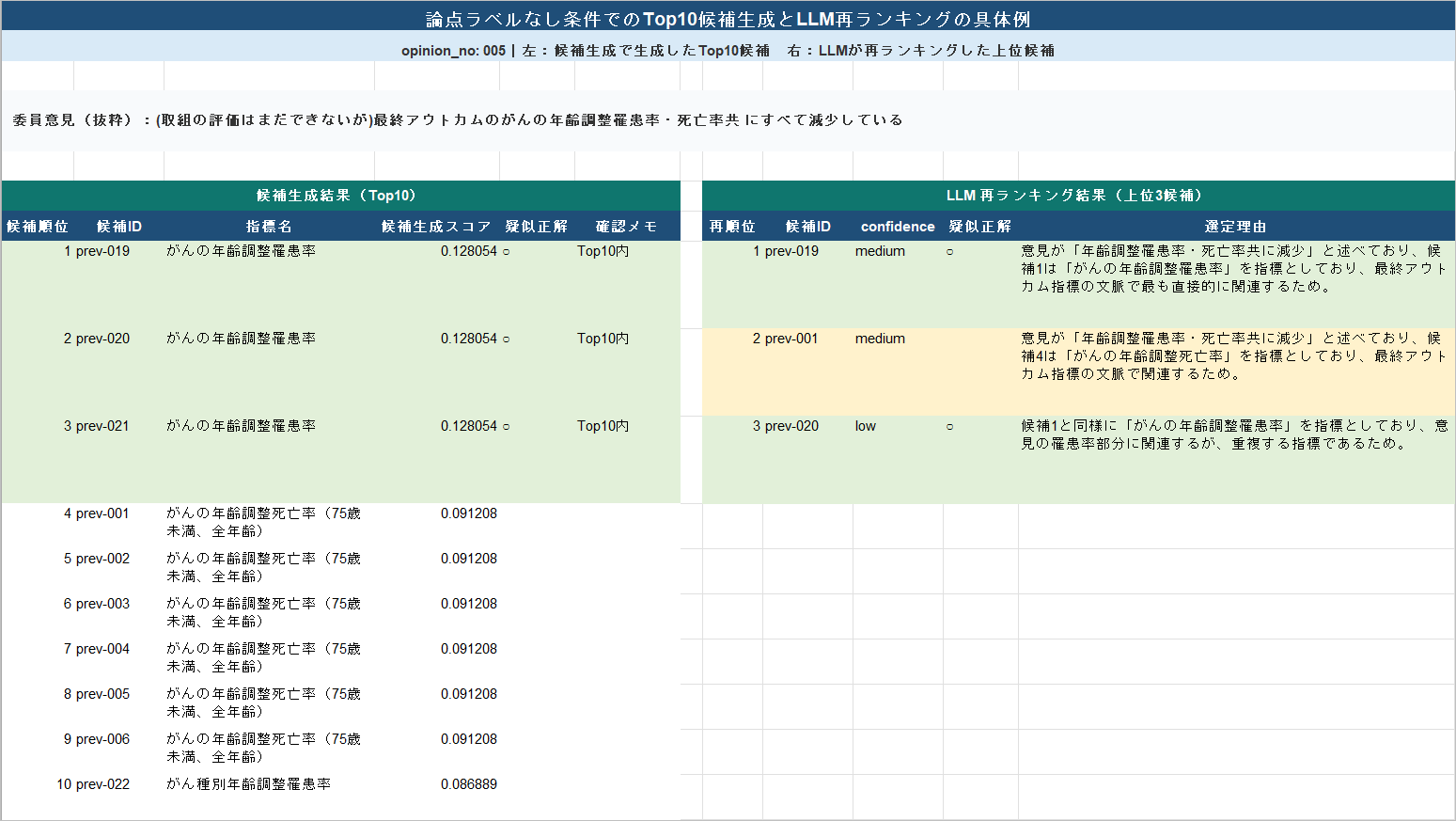The width and height of the screenshot is (1456, 821).
Task: Click 疑似正解 header in the LLM reranking table
Action: coord(980,227)
